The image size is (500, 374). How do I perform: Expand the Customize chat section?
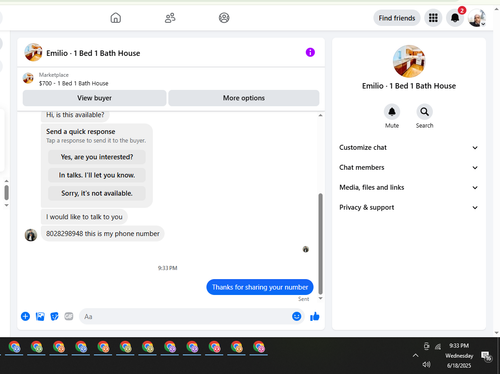[409, 148]
